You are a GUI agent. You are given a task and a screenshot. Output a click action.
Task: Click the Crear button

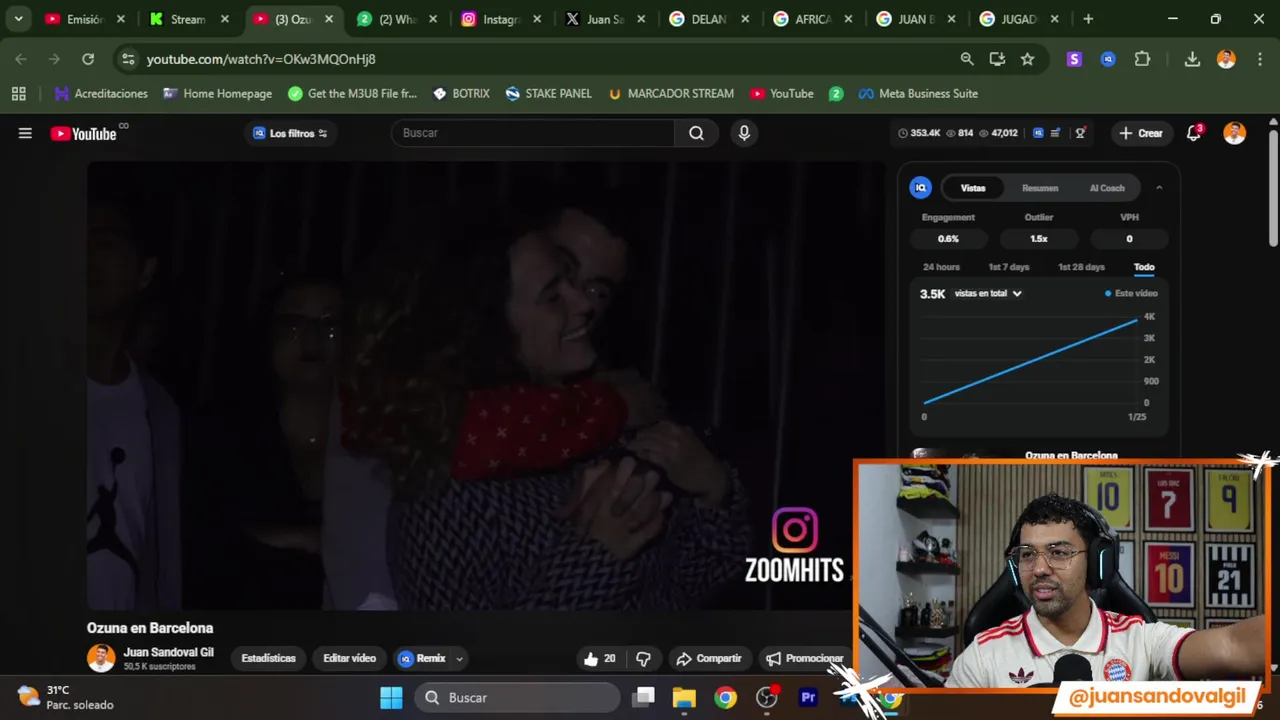point(1141,133)
